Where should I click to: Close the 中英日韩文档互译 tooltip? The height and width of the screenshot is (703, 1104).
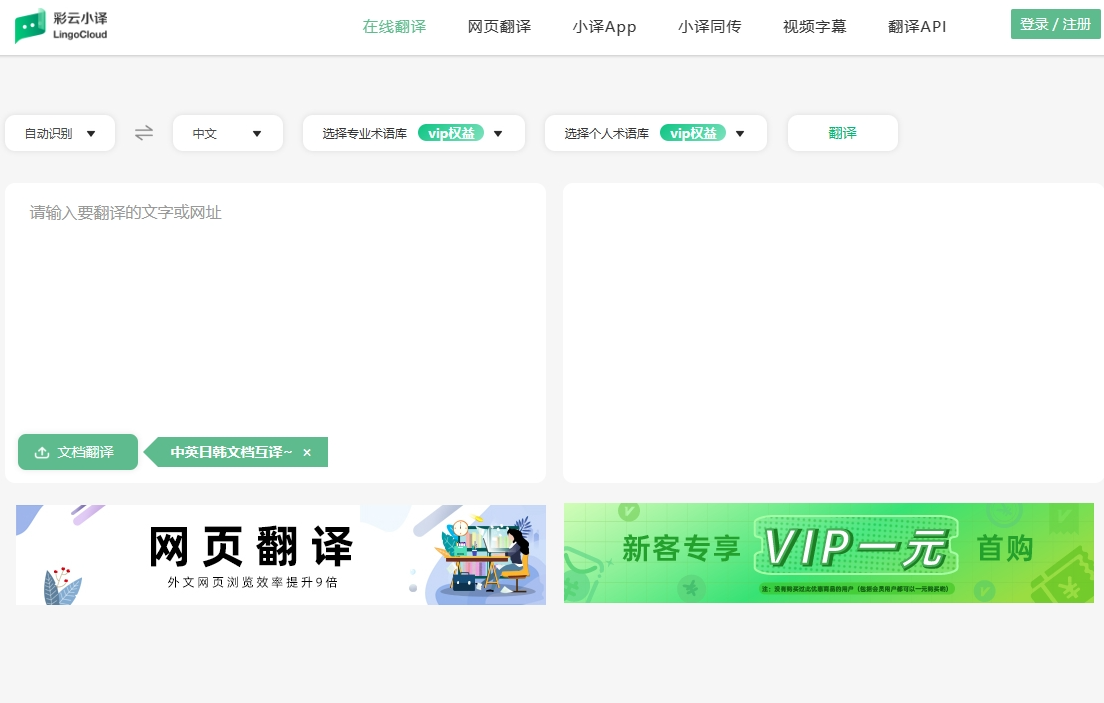[x=307, y=453]
